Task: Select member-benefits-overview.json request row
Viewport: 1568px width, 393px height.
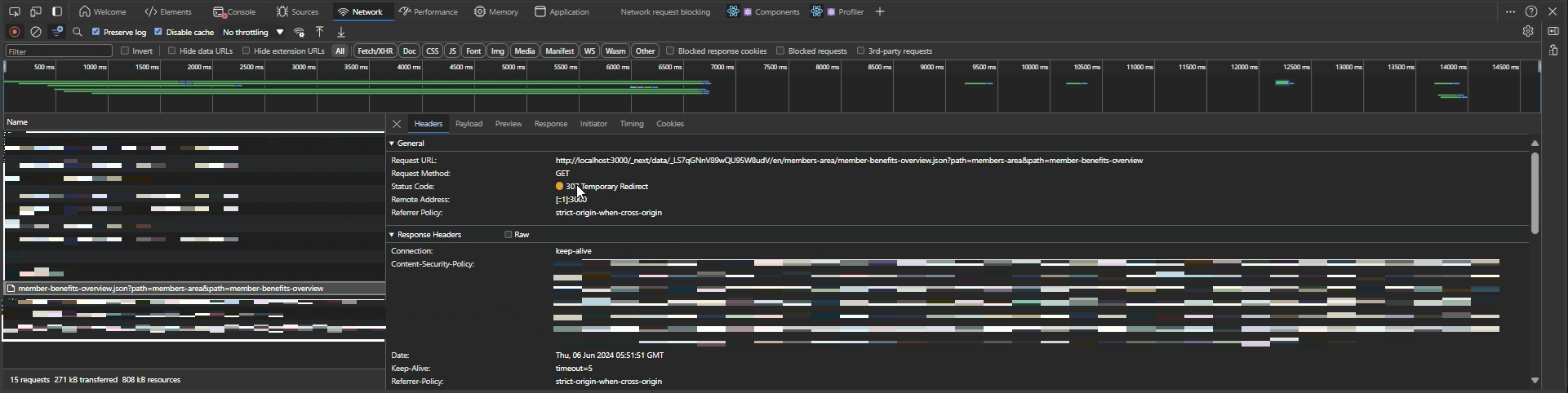Action: tap(194, 289)
